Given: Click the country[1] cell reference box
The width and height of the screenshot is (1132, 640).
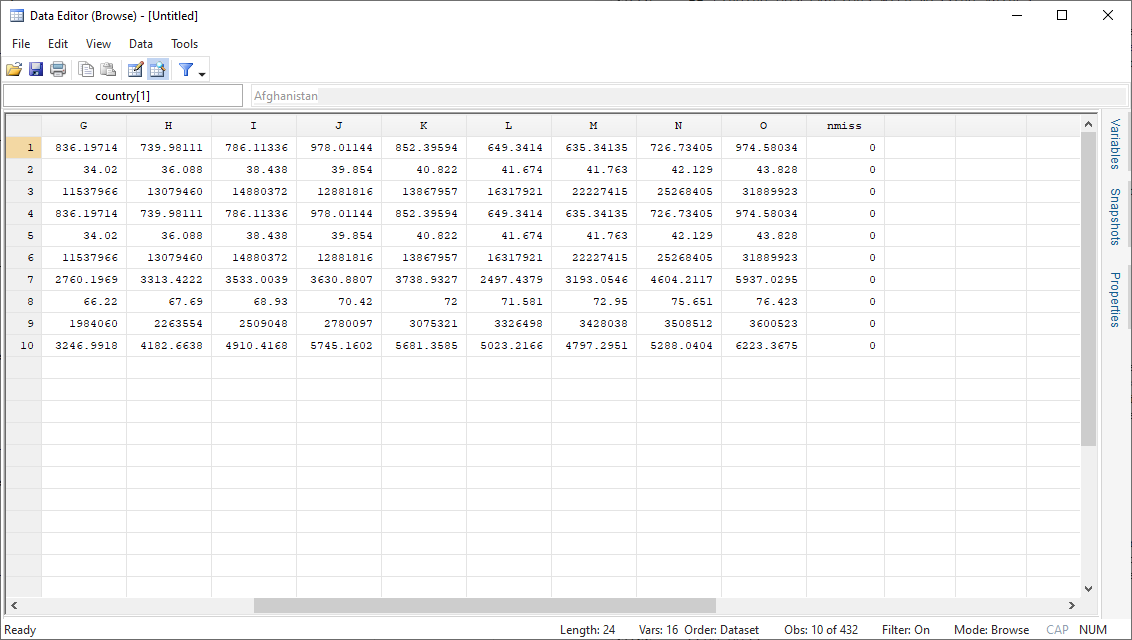Looking at the screenshot, I should [x=123, y=96].
